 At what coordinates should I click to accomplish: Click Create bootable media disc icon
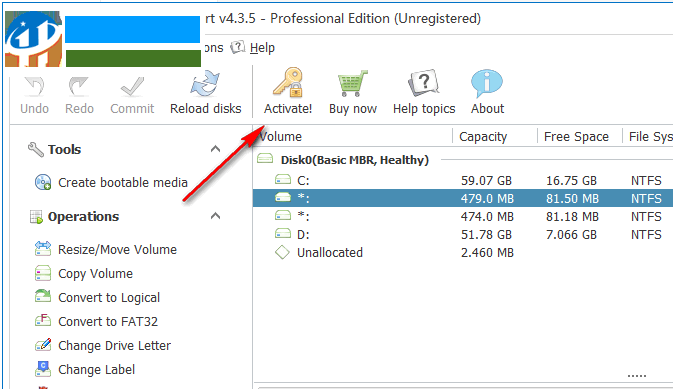point(43,182)
